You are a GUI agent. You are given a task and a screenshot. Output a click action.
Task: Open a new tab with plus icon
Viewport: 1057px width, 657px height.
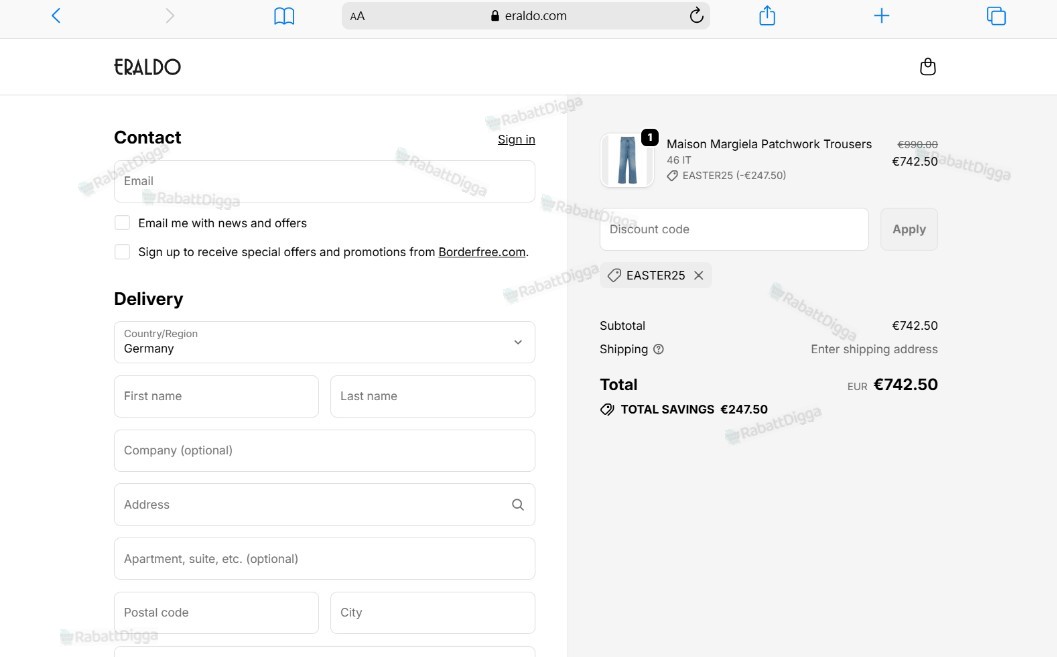(x=881, y=15)
